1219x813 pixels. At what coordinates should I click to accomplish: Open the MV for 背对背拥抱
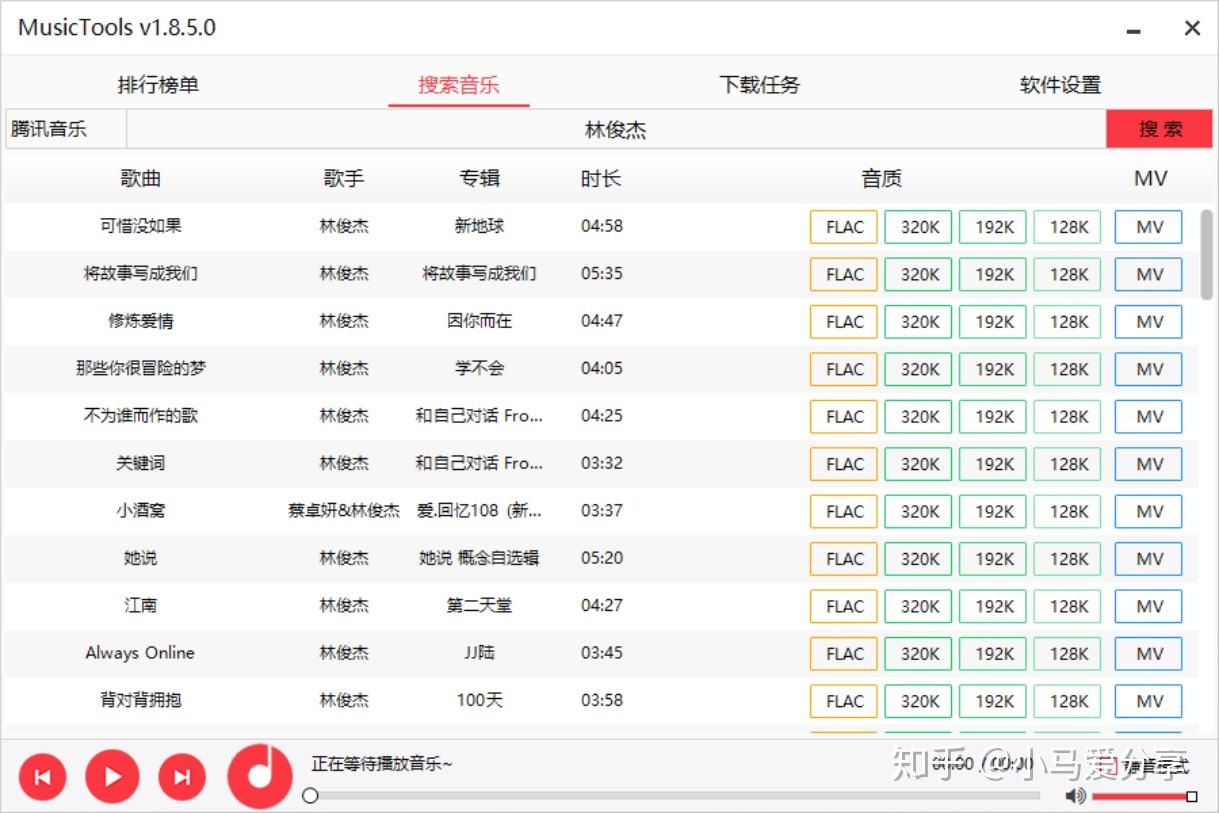[1149, 702]
